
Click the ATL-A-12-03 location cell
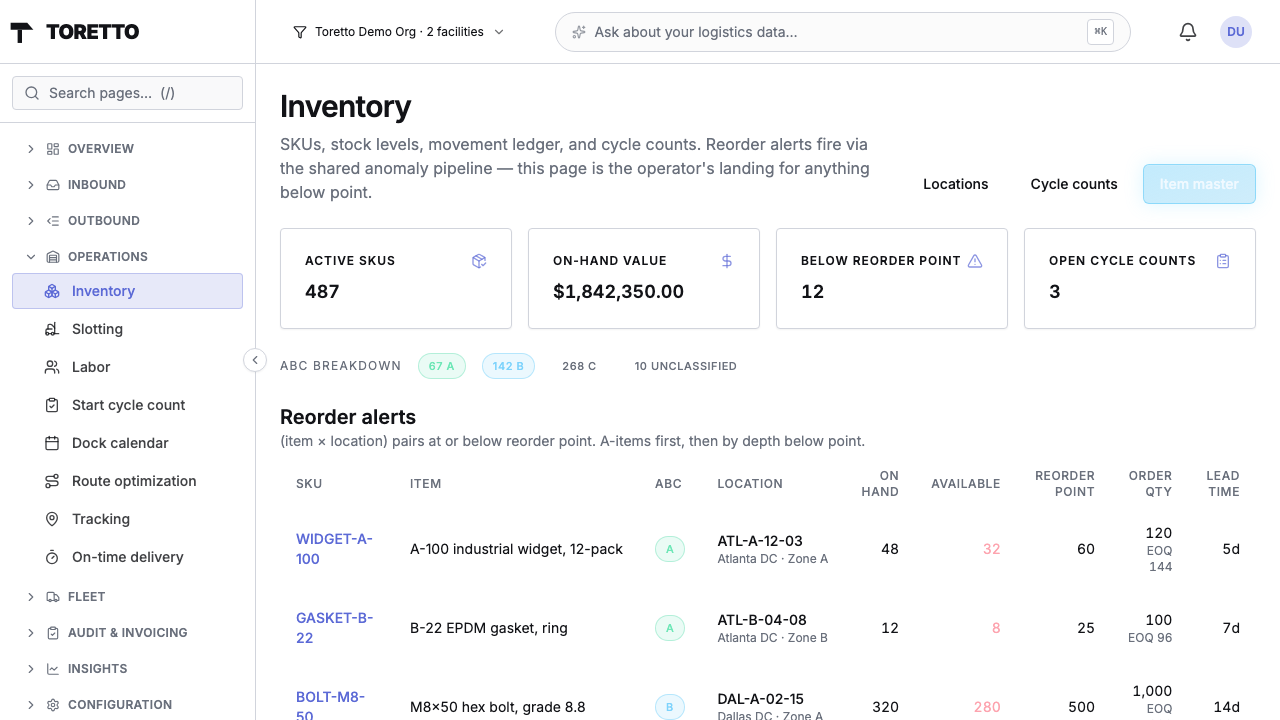coord(773,549)
